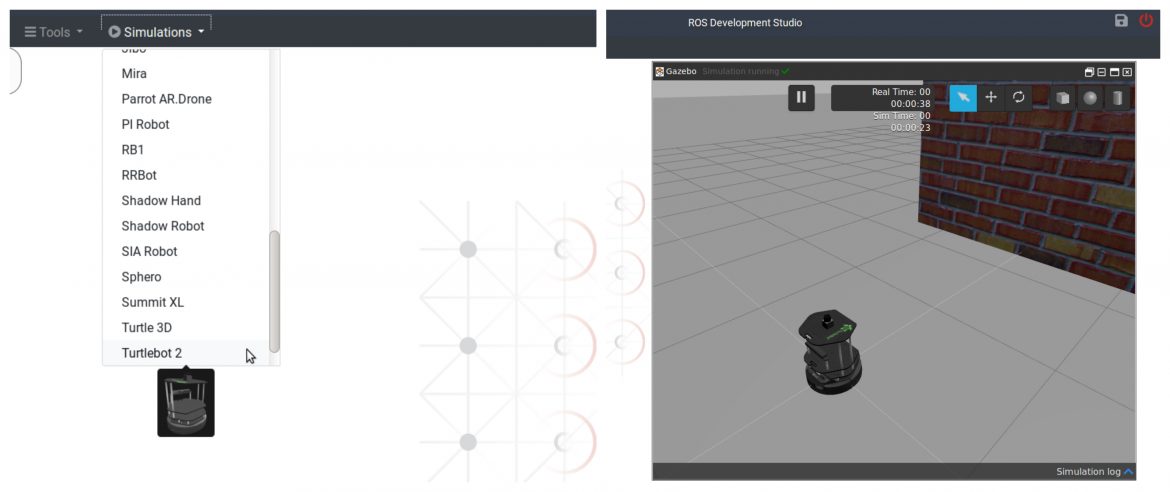Launch Turtlebot 2 simulation
Viewport: 1170px width, 492px height.
pyautogui.click(x=186, y=353)
